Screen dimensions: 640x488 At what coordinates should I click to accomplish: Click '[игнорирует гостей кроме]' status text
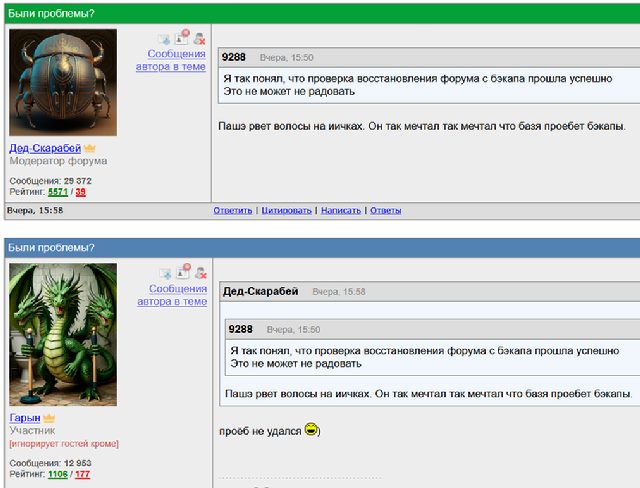pos(64,444)
